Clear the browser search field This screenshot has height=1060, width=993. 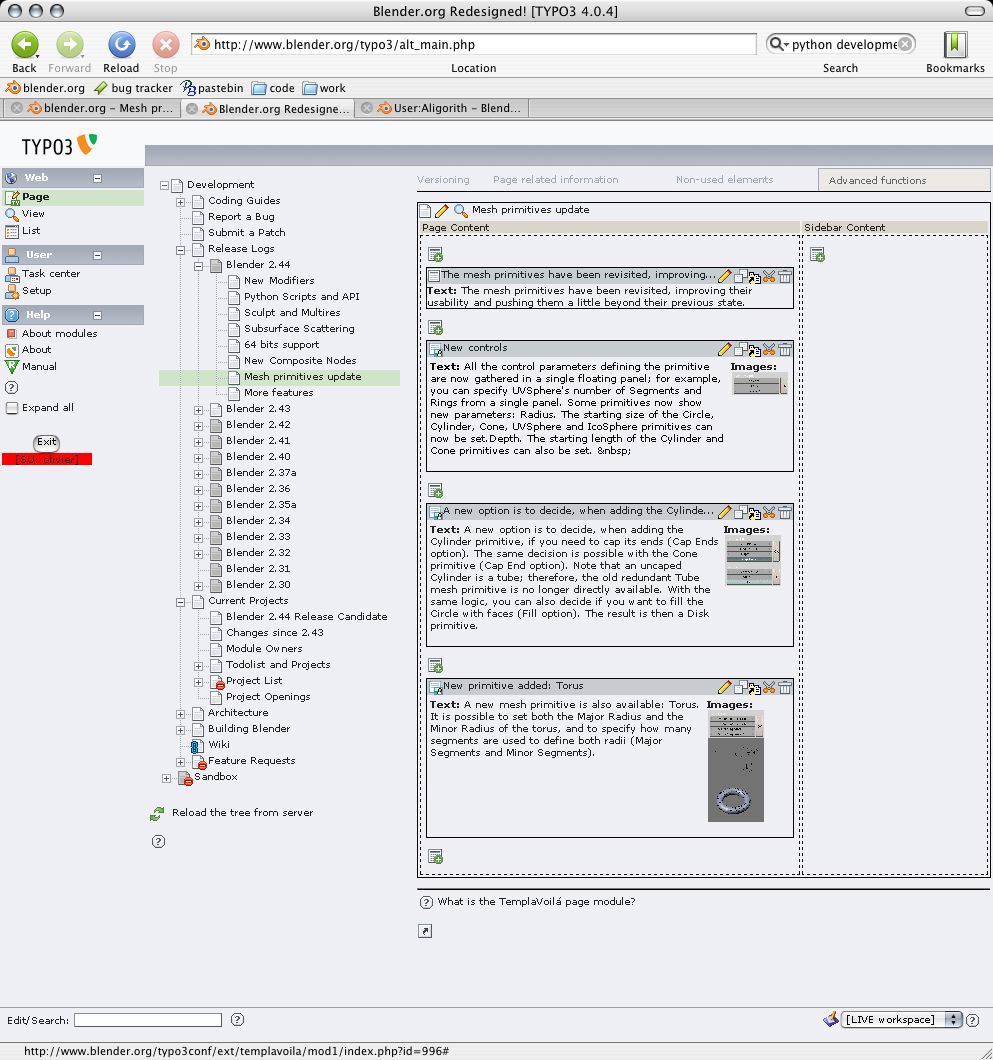(x=905, y=44)
